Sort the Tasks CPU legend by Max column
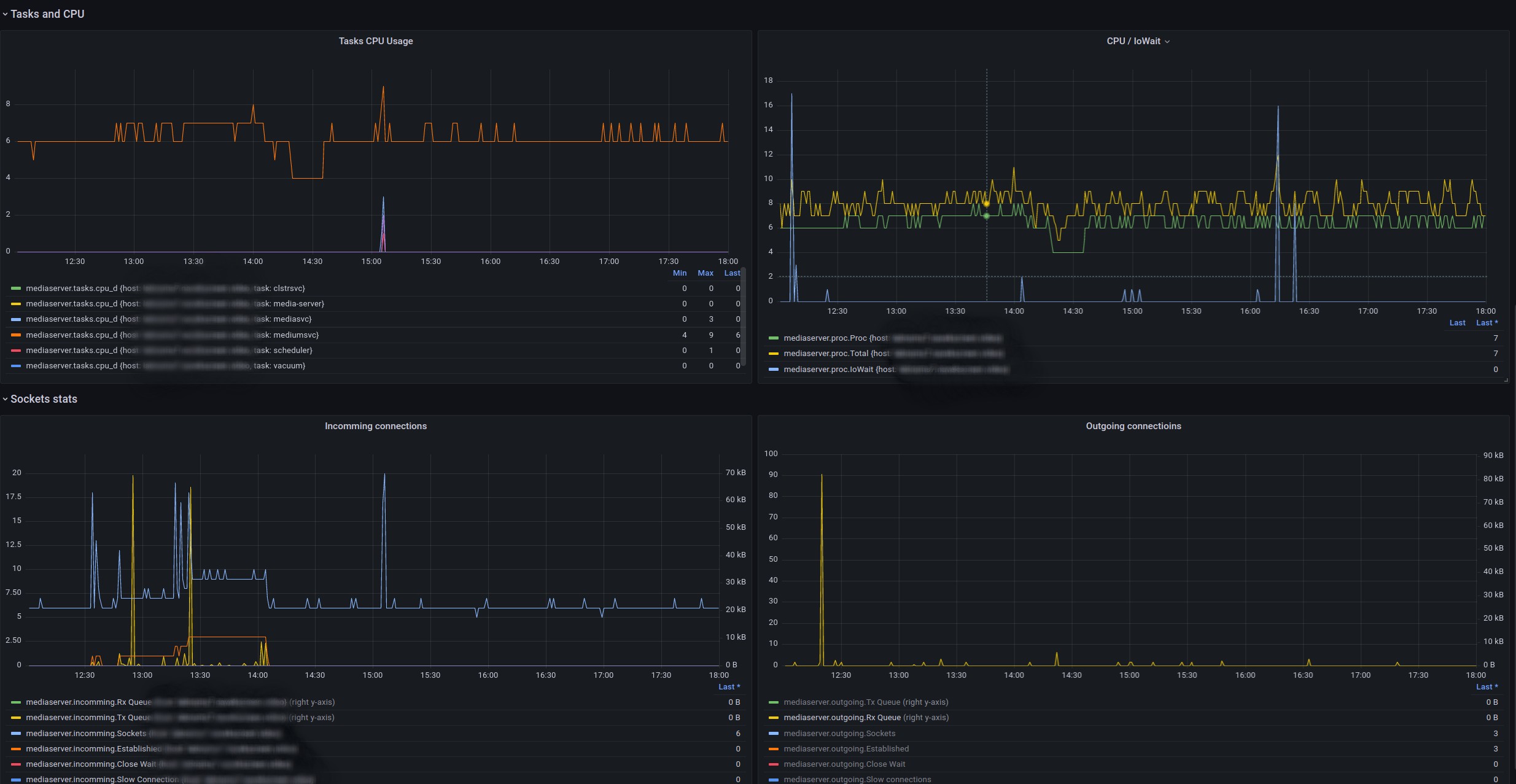The image size is (1516, 784). pyautogui.click(x=705, y=273)
